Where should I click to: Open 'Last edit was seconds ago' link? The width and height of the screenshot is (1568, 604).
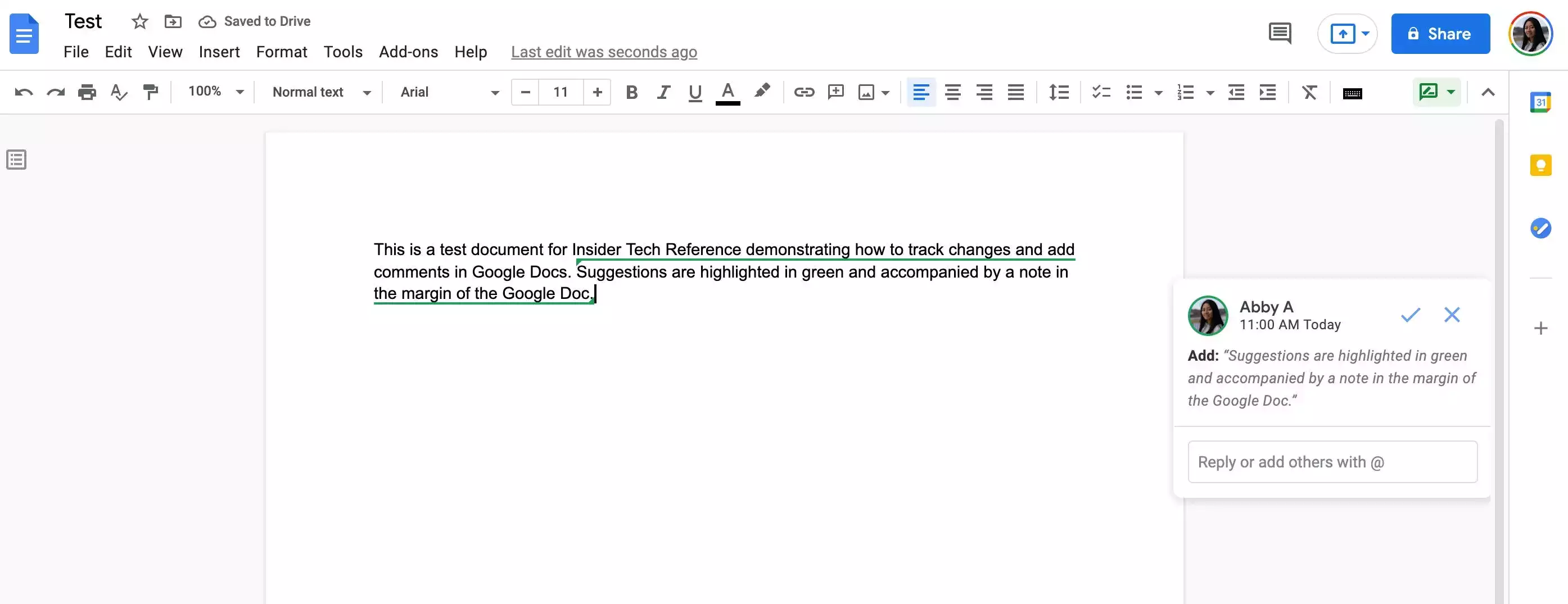tap(603, 52)
